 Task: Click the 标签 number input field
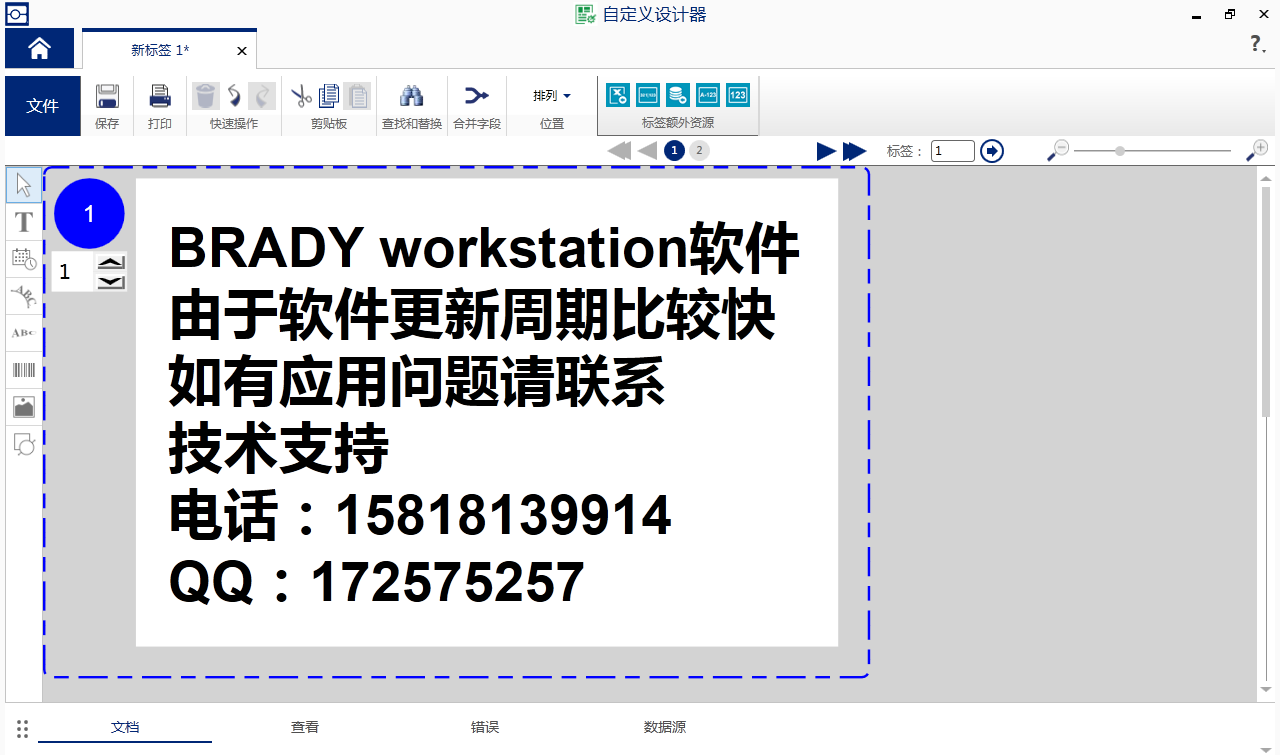click(x=953, y=151)
